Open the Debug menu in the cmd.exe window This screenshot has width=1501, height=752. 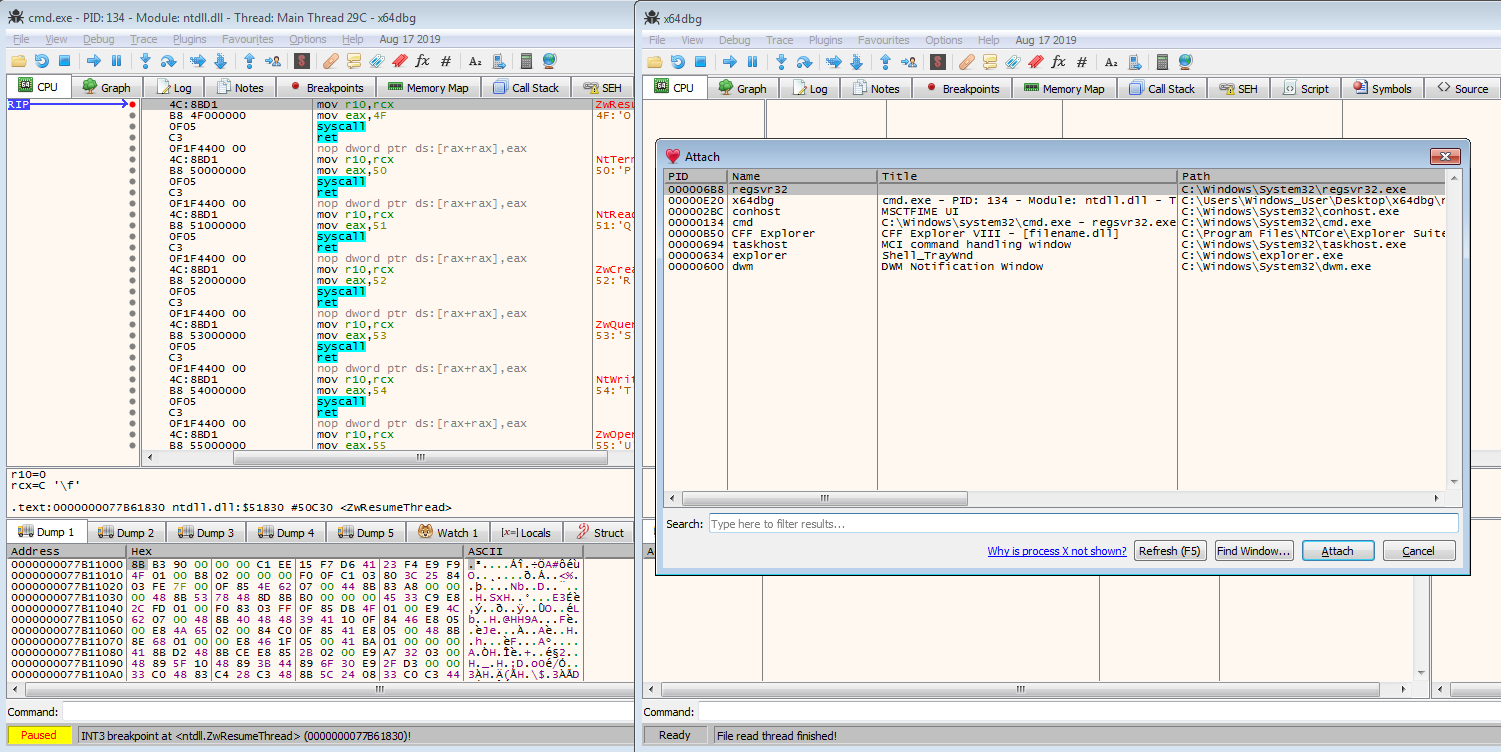coord(98,40)
